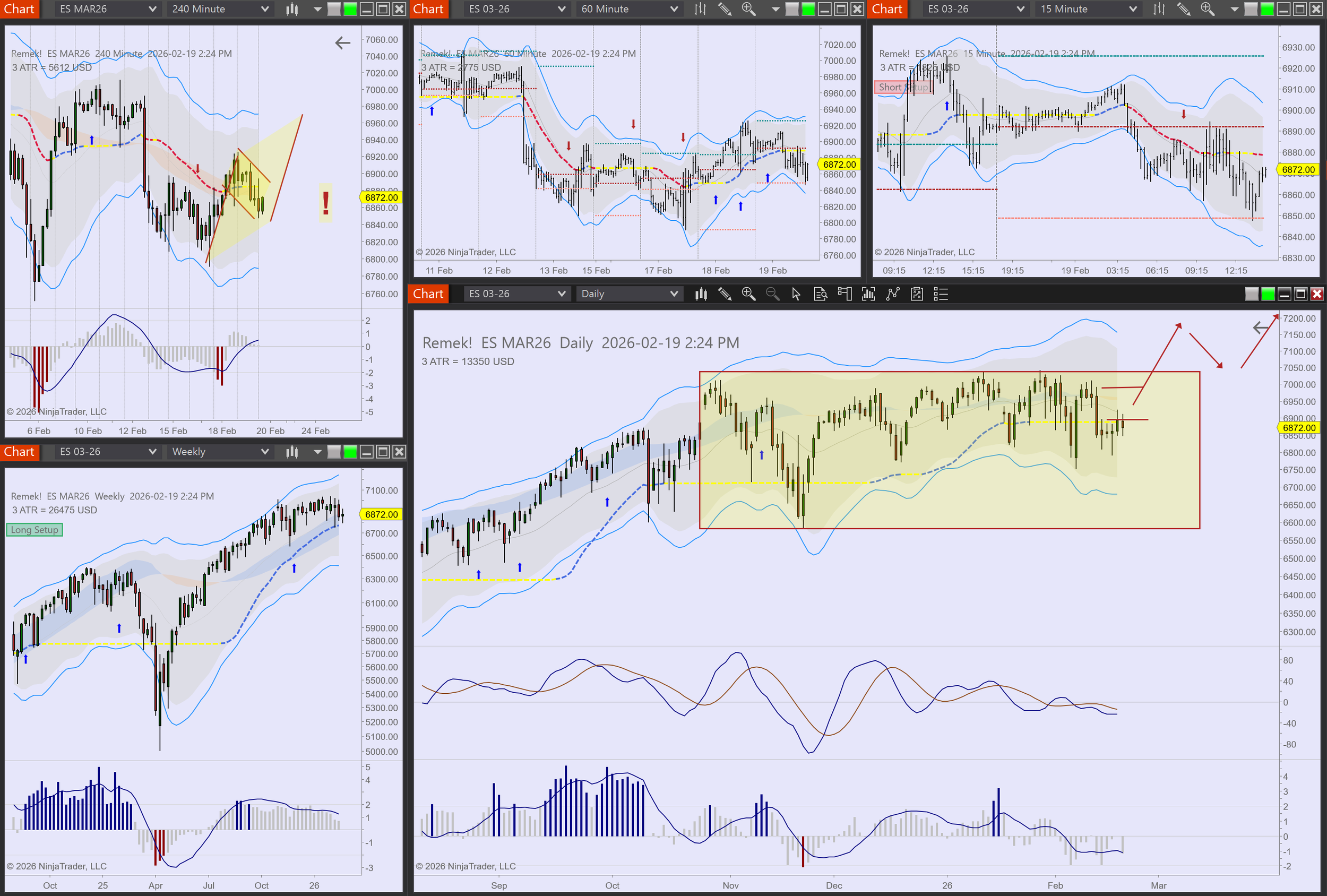Open Data Box icon in Daily chart
This screenshot has width=1327, height=896.
point(820,294)
